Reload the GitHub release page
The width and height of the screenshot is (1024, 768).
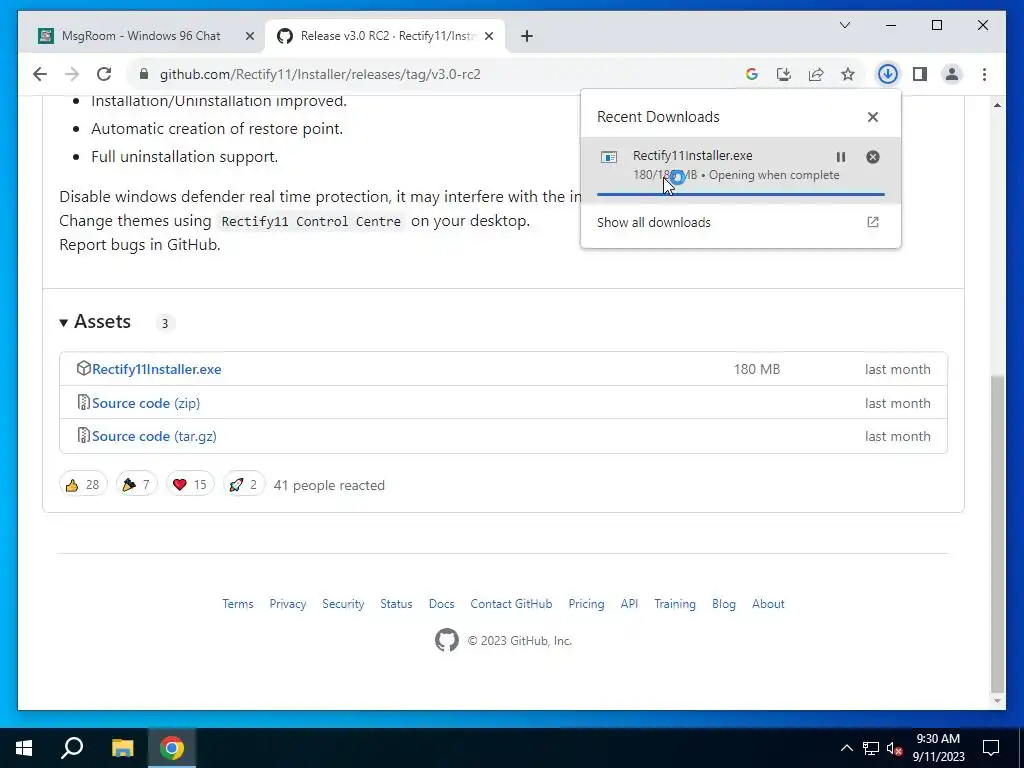coord(104,74)
